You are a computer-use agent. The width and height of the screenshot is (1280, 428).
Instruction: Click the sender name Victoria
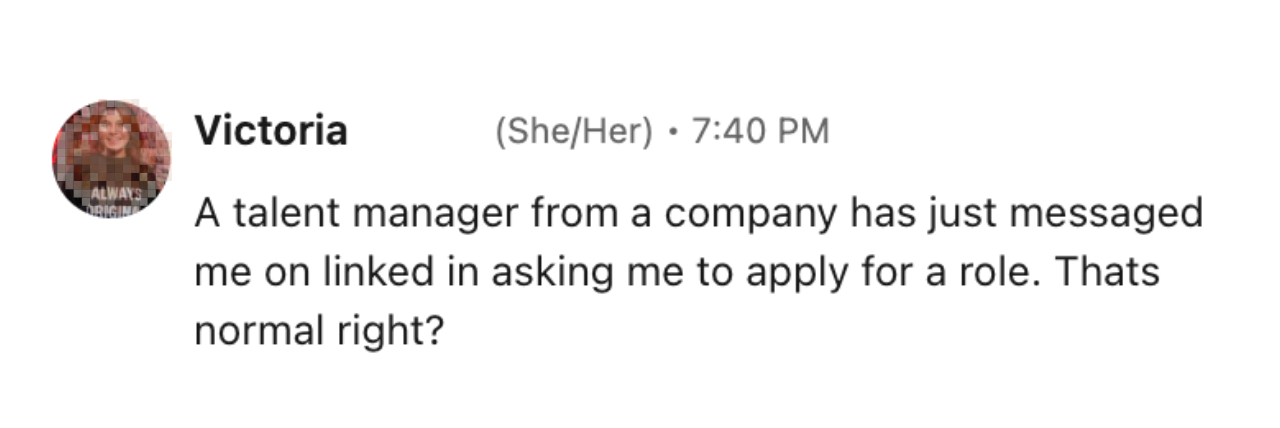pos(271,131)
